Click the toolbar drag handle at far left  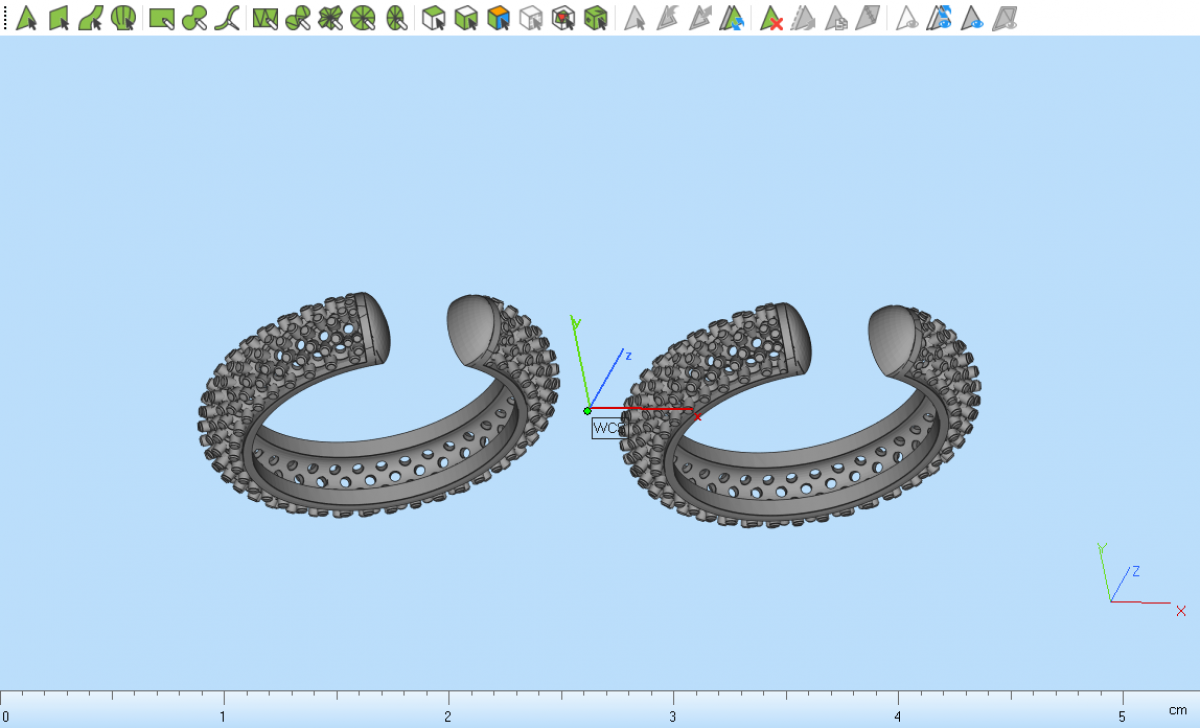[x=5, y=17]
